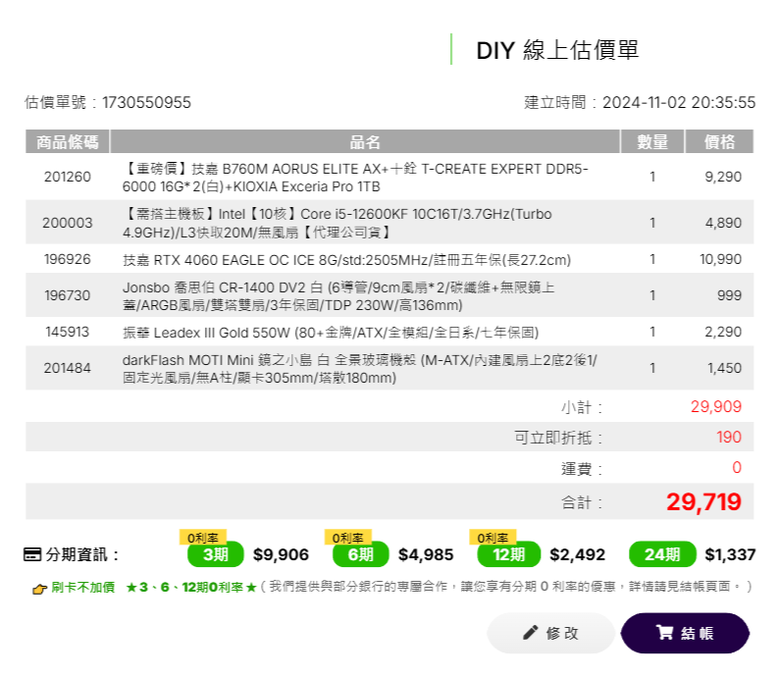Click the 修改 edit button

tap(551, 633)
